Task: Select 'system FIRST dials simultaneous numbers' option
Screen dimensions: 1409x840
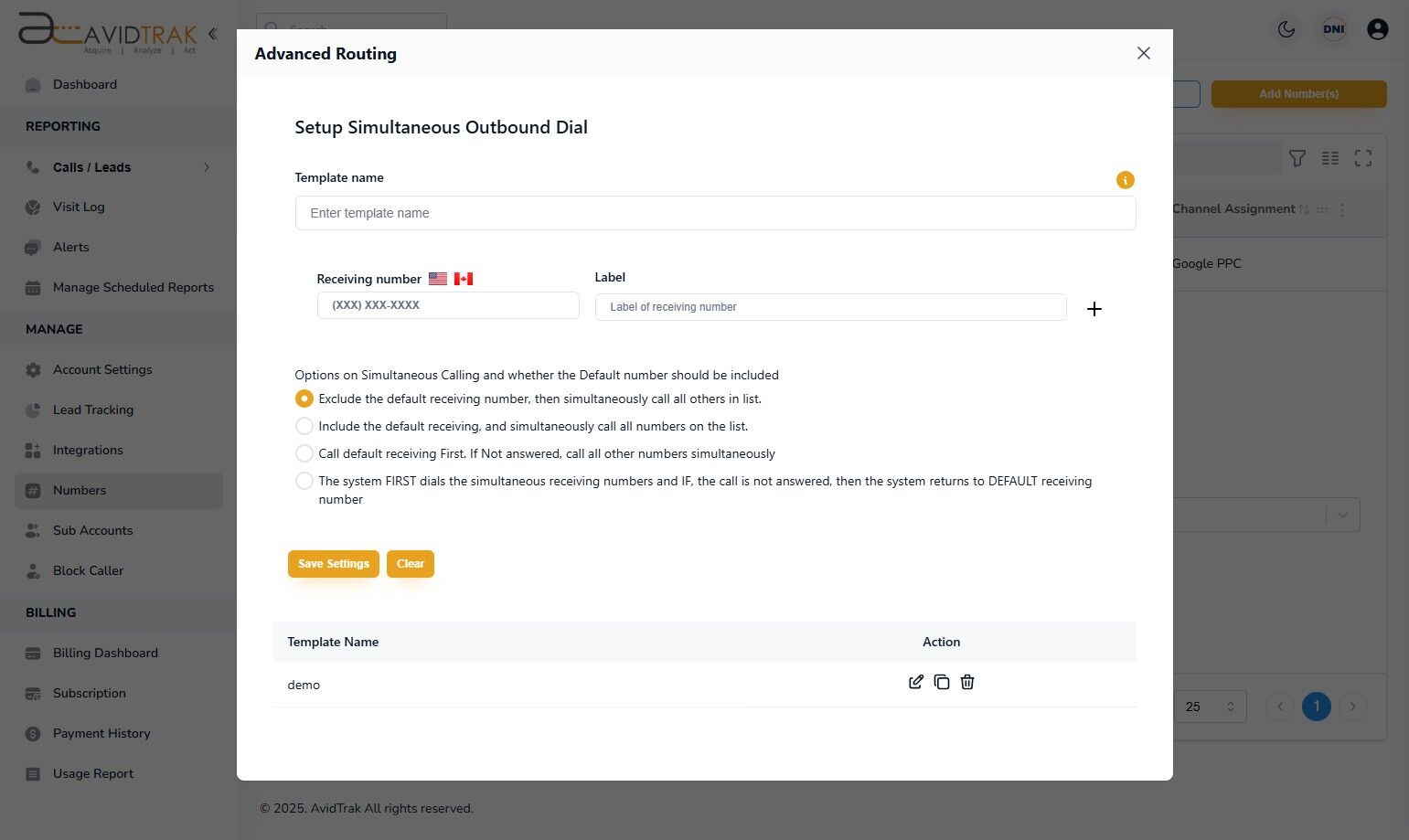Action: [304, 481]
